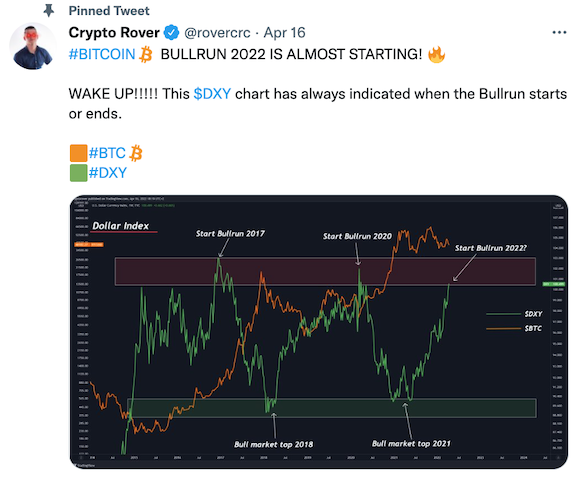576x481 pixels.
Task: Click the pinned tweet pin icon
Action: [48, 11]
